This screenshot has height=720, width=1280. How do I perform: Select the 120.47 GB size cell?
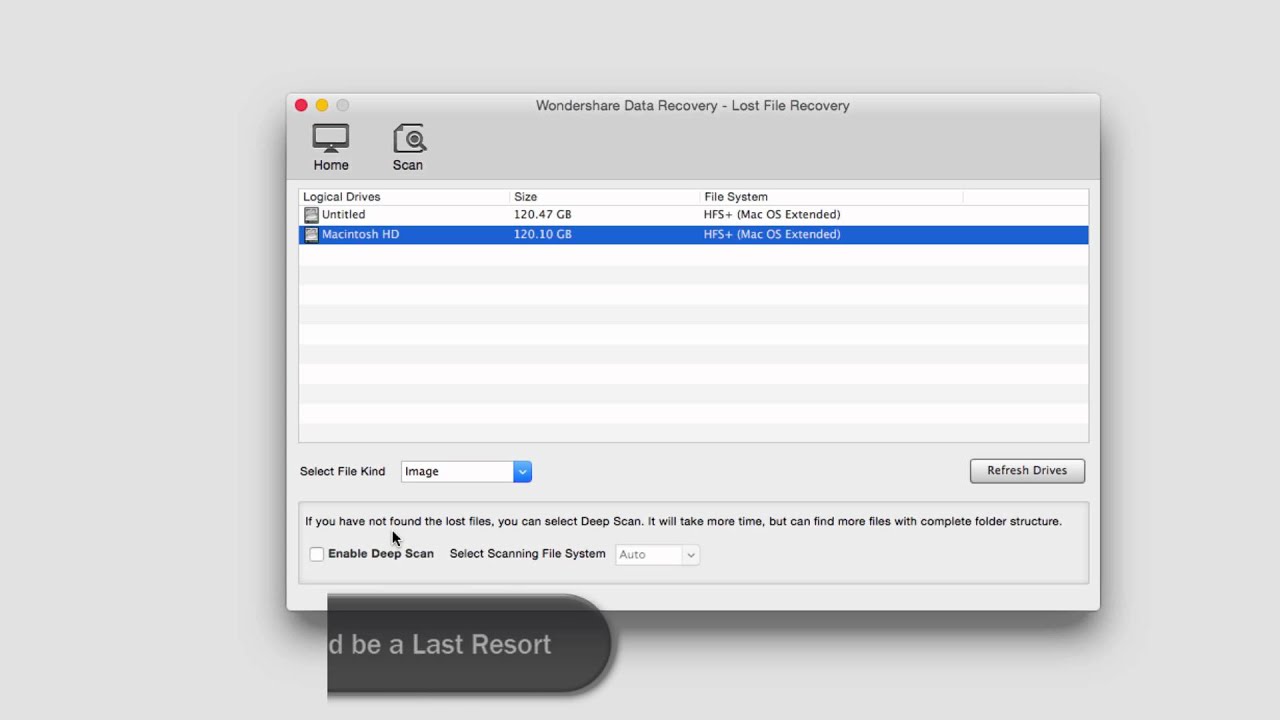point(543,215)
